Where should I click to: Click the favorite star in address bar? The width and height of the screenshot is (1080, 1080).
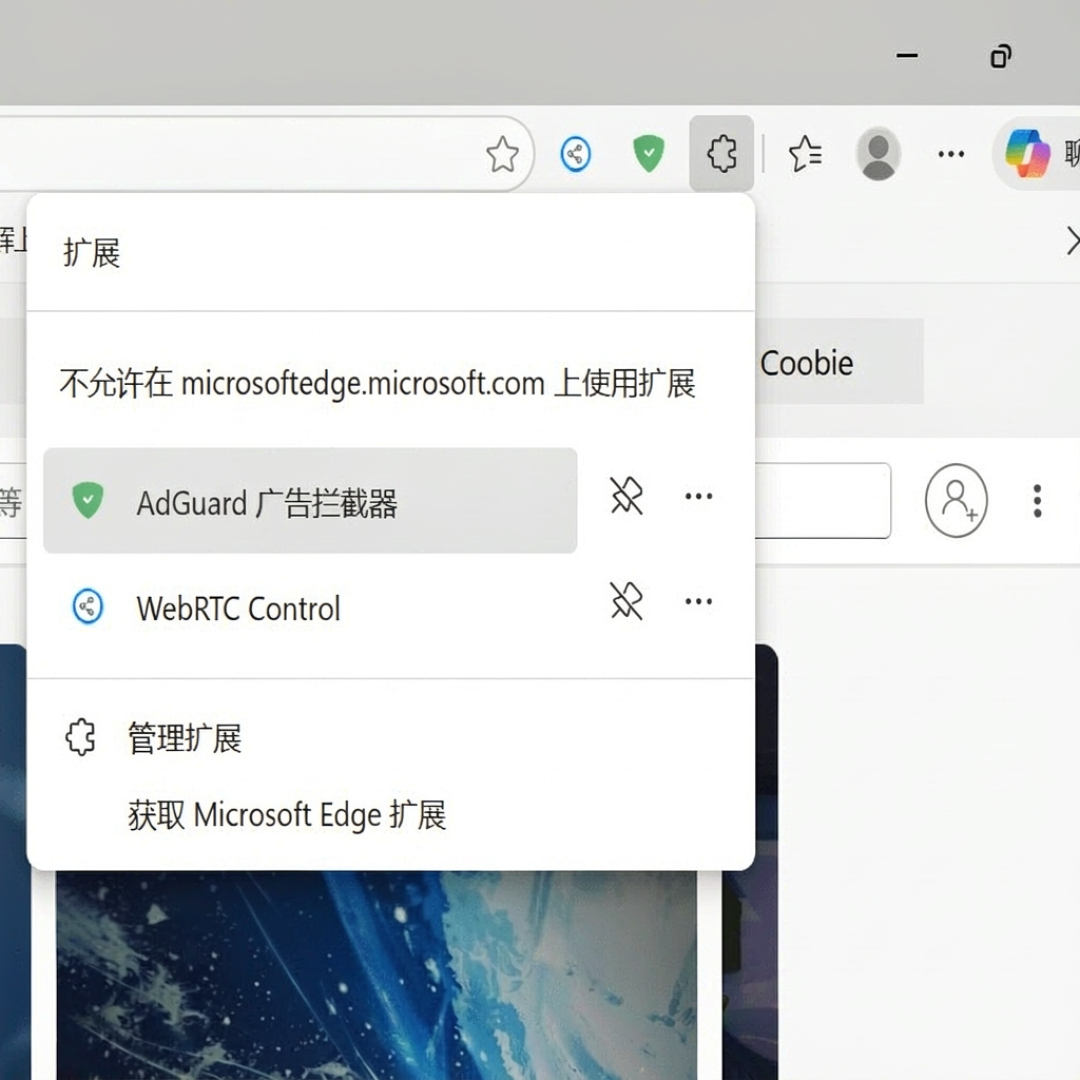(502, 154)
